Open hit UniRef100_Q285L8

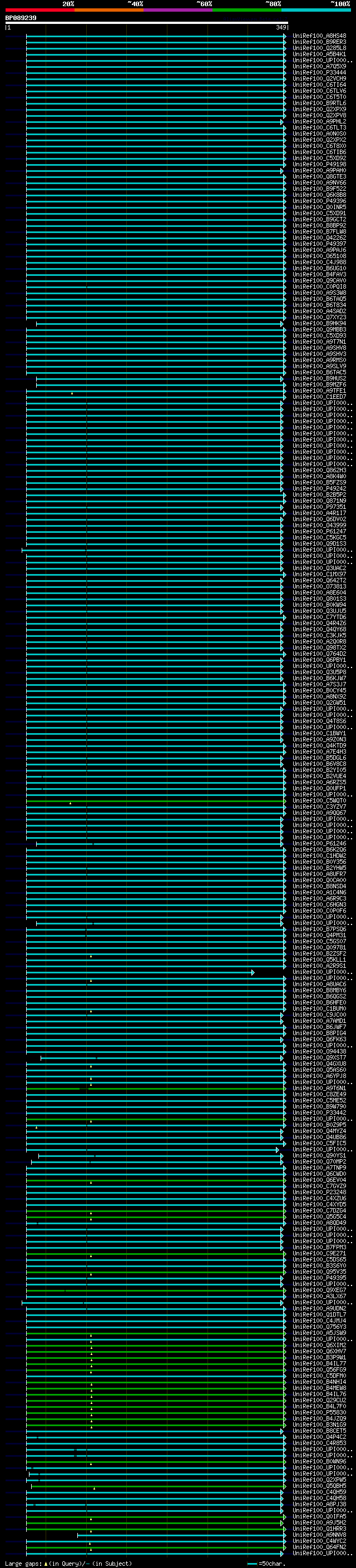point(319,48)
